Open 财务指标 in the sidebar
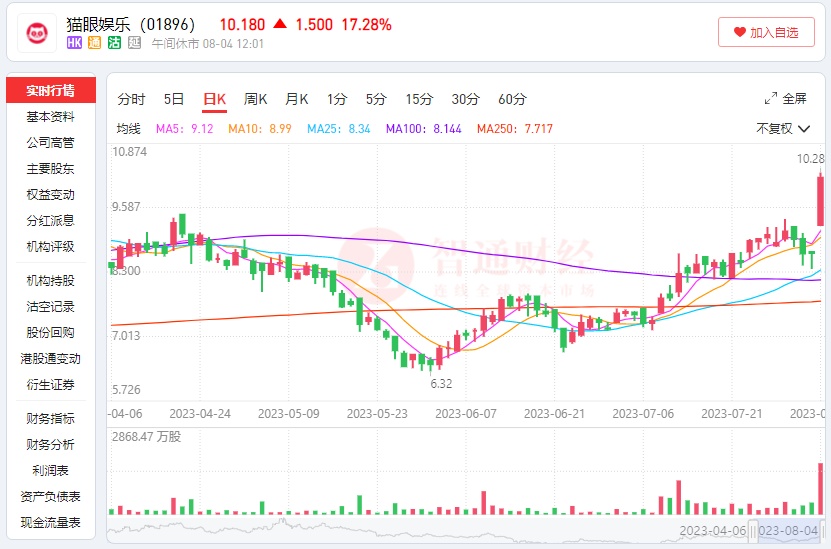 click(x=50, y=418)
